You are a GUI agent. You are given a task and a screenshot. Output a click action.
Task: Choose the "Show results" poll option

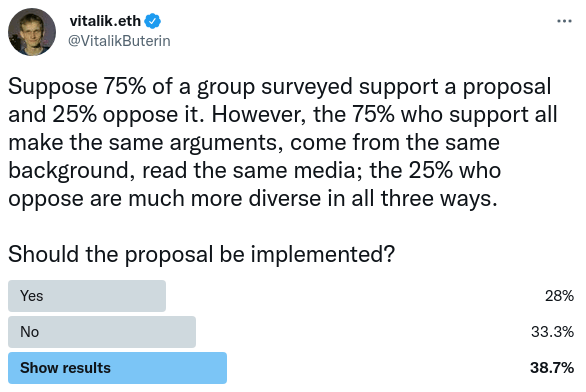pos(117,368)
